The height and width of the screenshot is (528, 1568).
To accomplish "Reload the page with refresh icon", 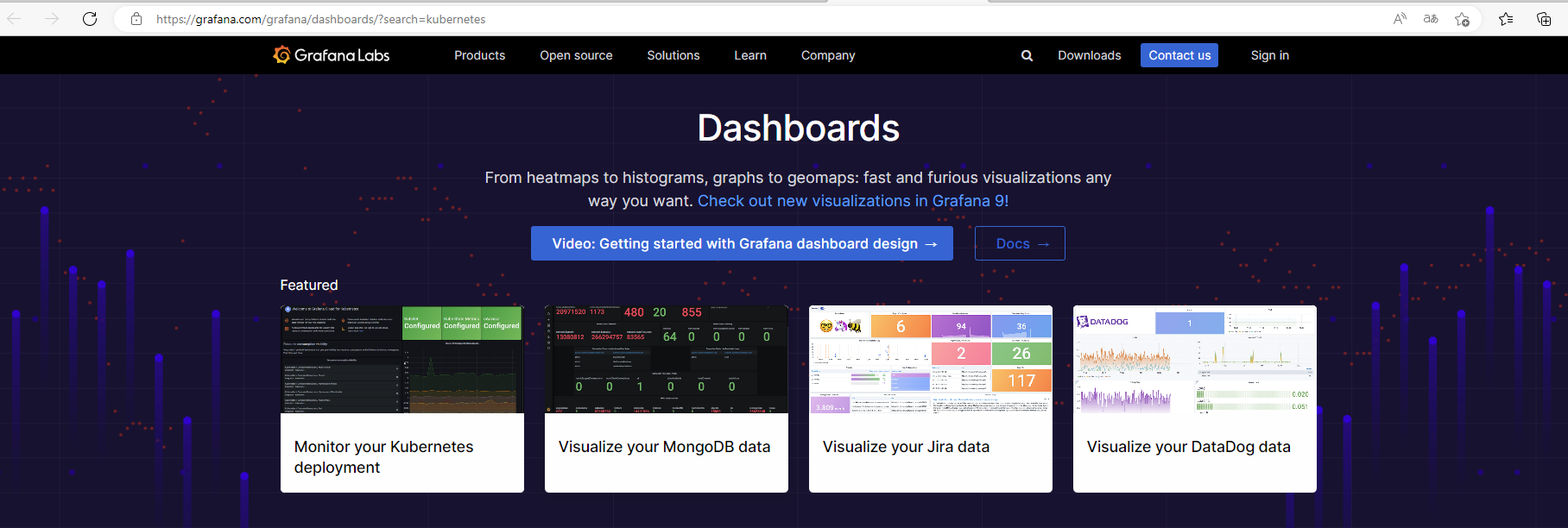I will [90, 19].
